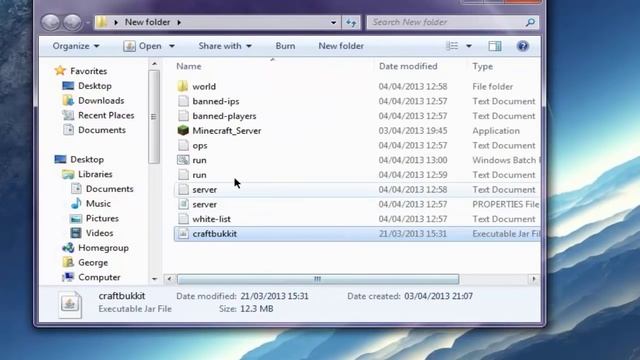Click the search magnifier icon
This screenshot has height=360, width=640.
[530, 22]
